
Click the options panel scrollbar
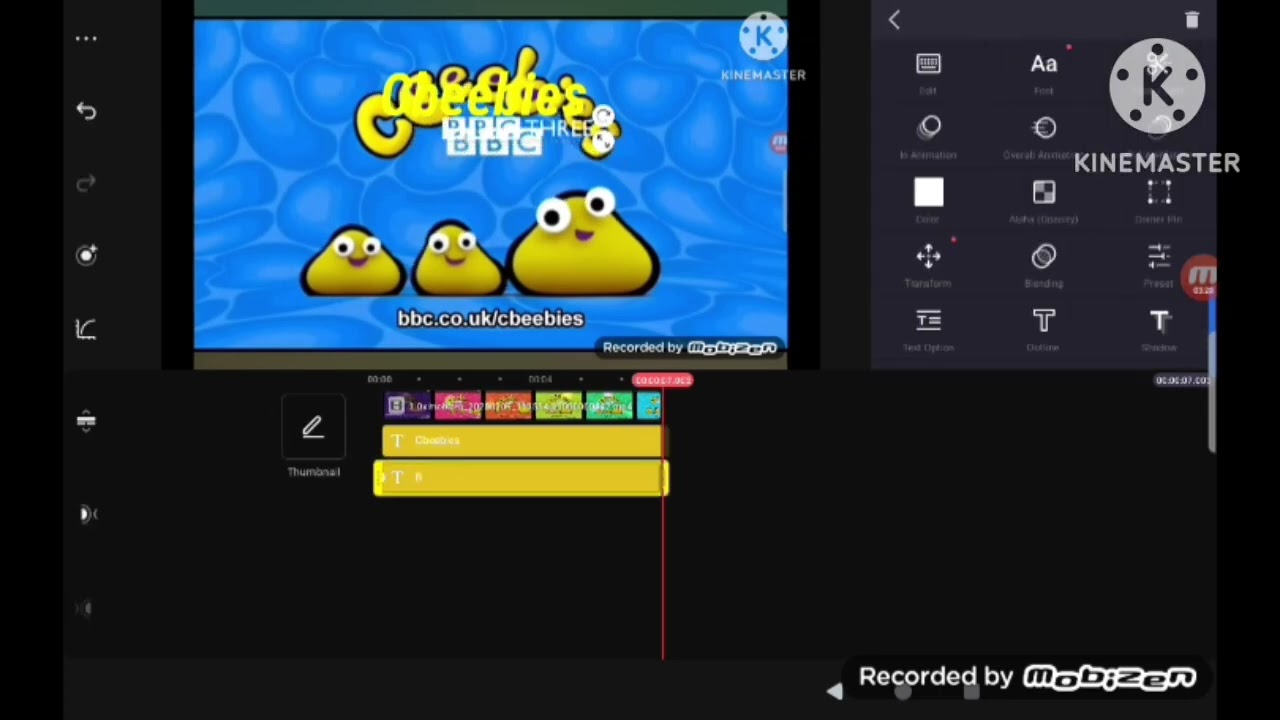[x=1212, y=375]
